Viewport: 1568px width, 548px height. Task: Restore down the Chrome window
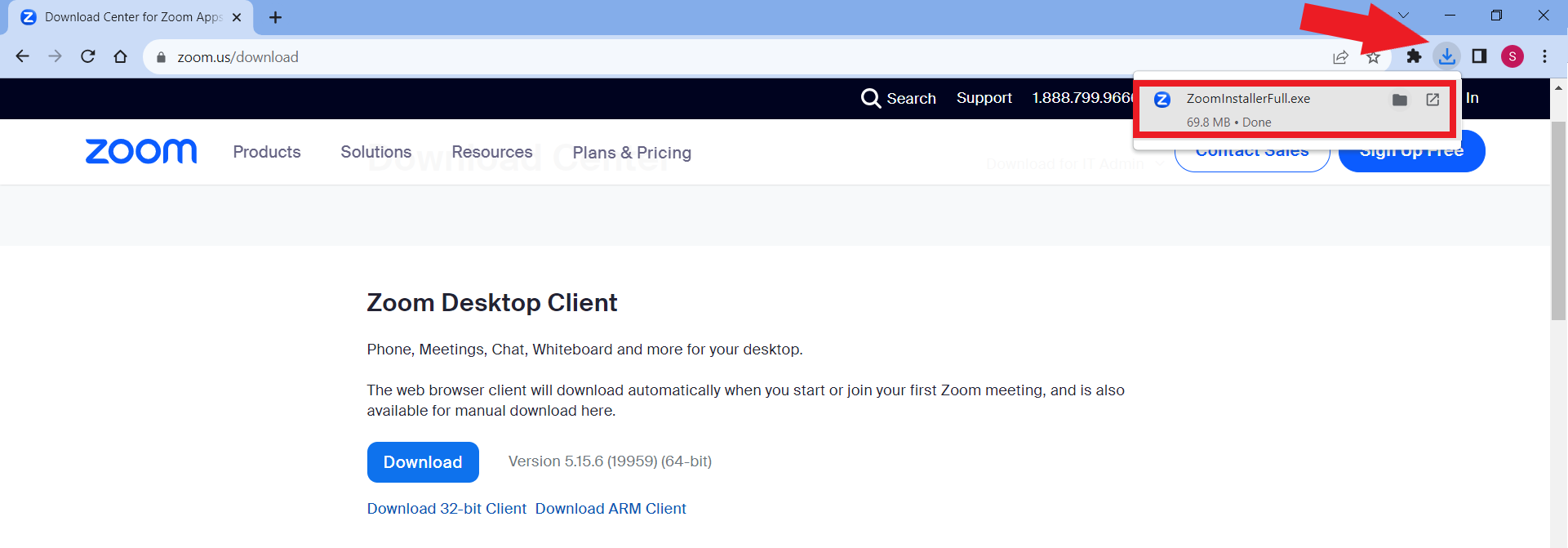click(1496, 16)
